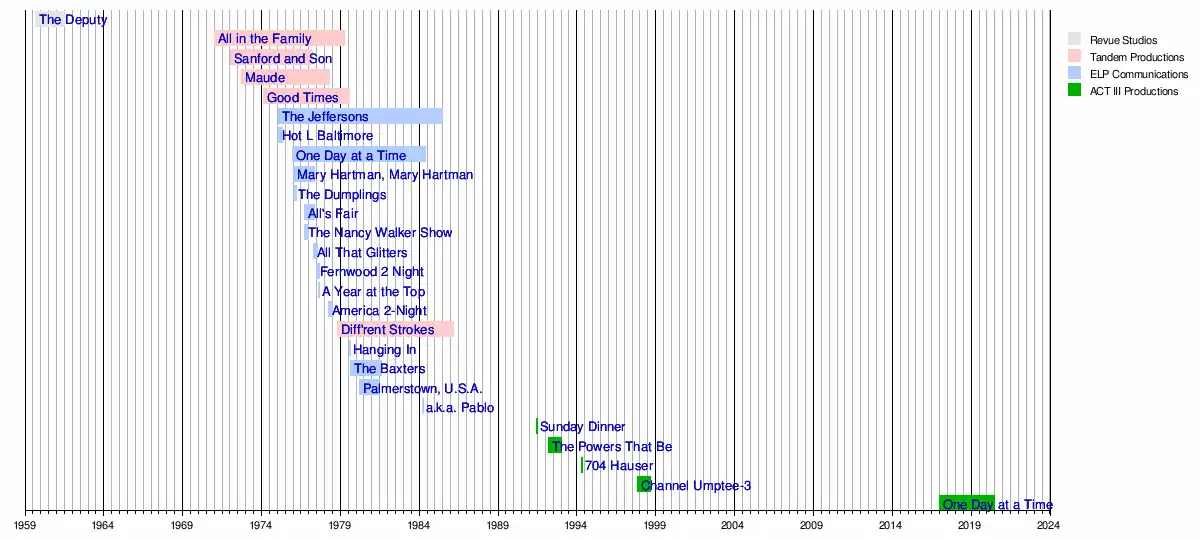
Task: Click the green 704 Hauser timeline bar
Action: [582, 466]
